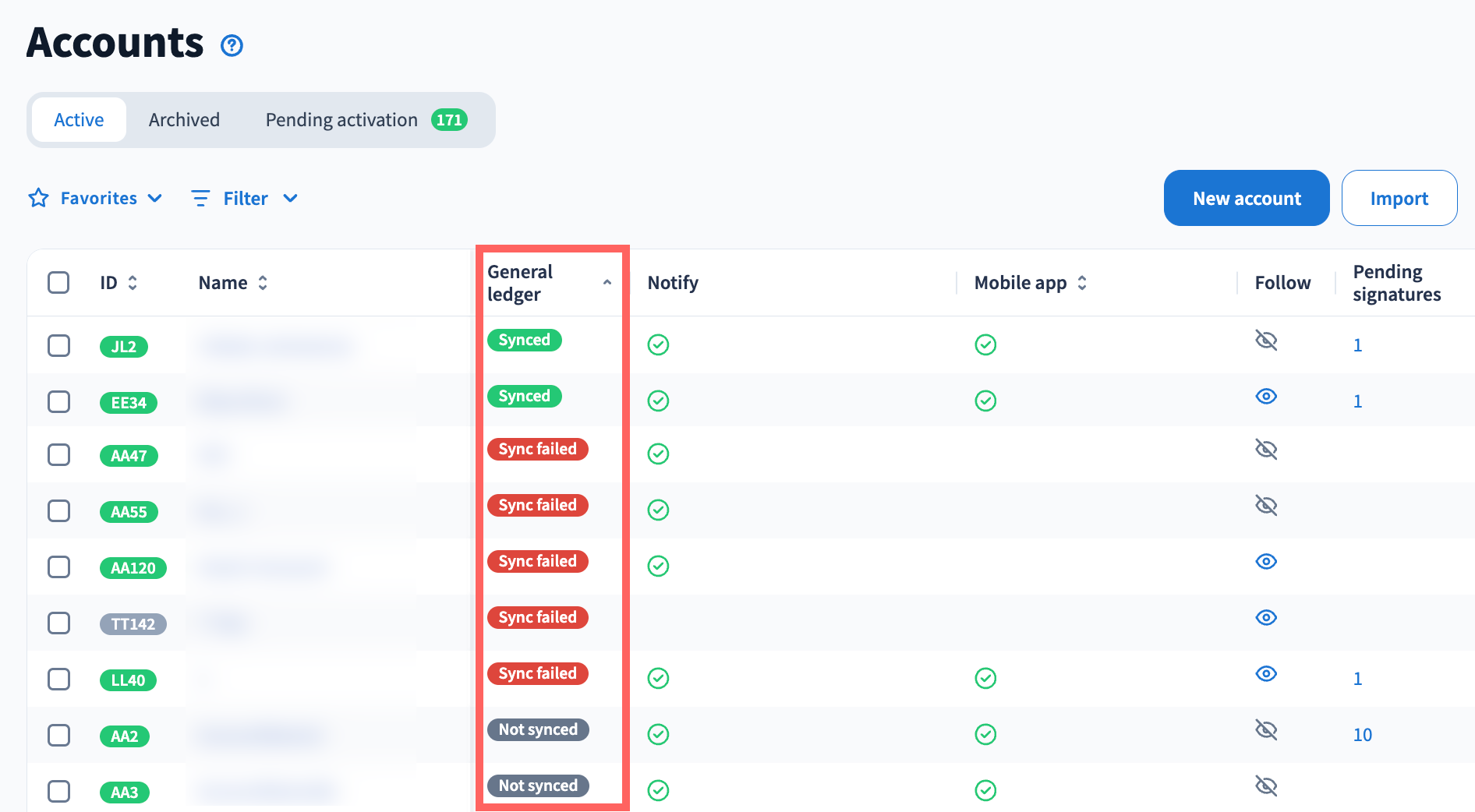Click the Filter lines icon
This screenshot has width=1475, height=812.
200,199
